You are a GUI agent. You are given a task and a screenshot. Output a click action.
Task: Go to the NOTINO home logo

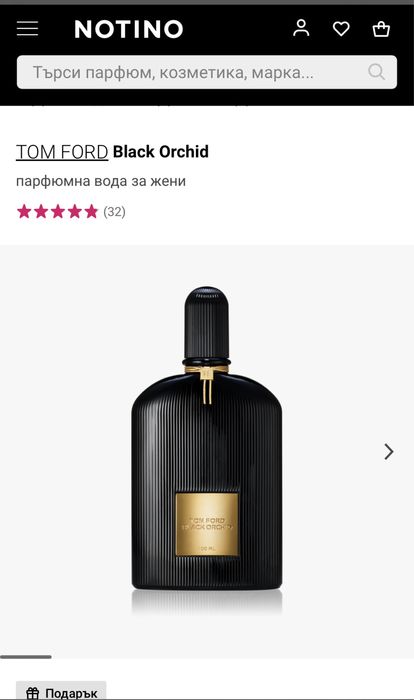(129, 29)
